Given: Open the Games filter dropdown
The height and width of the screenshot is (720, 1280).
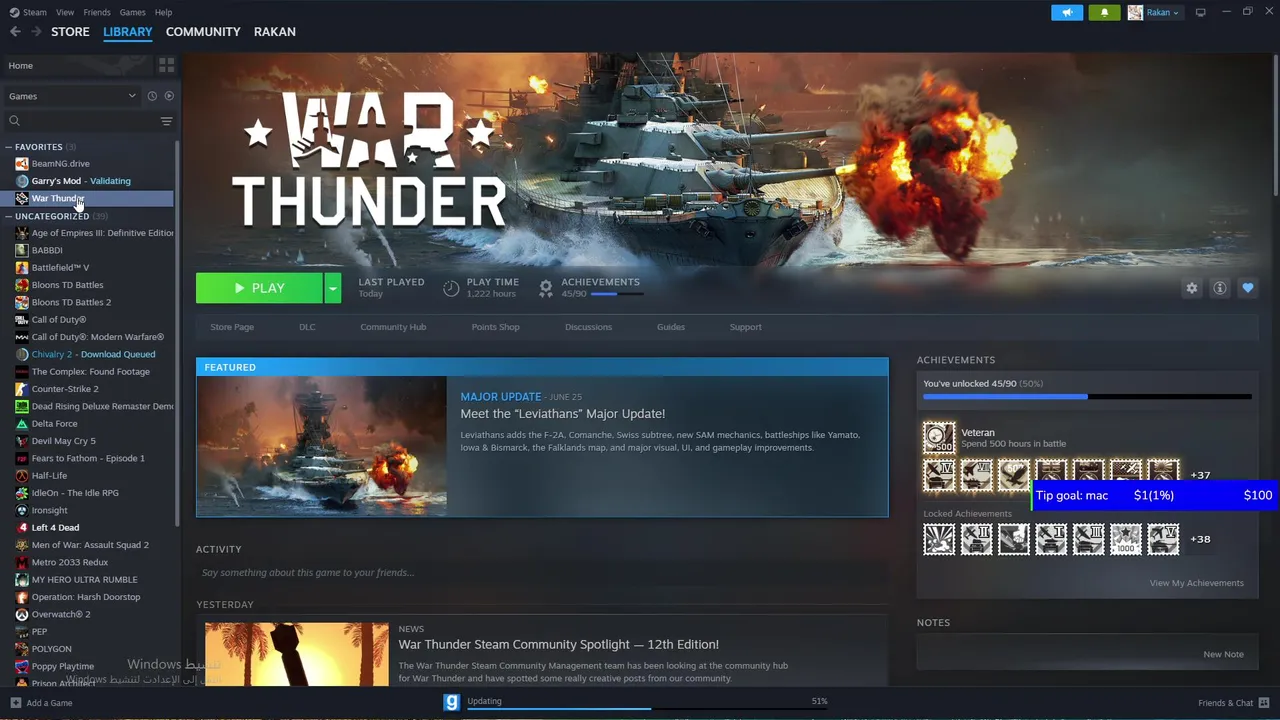Looking at the screenshot, I should (72, 96).
